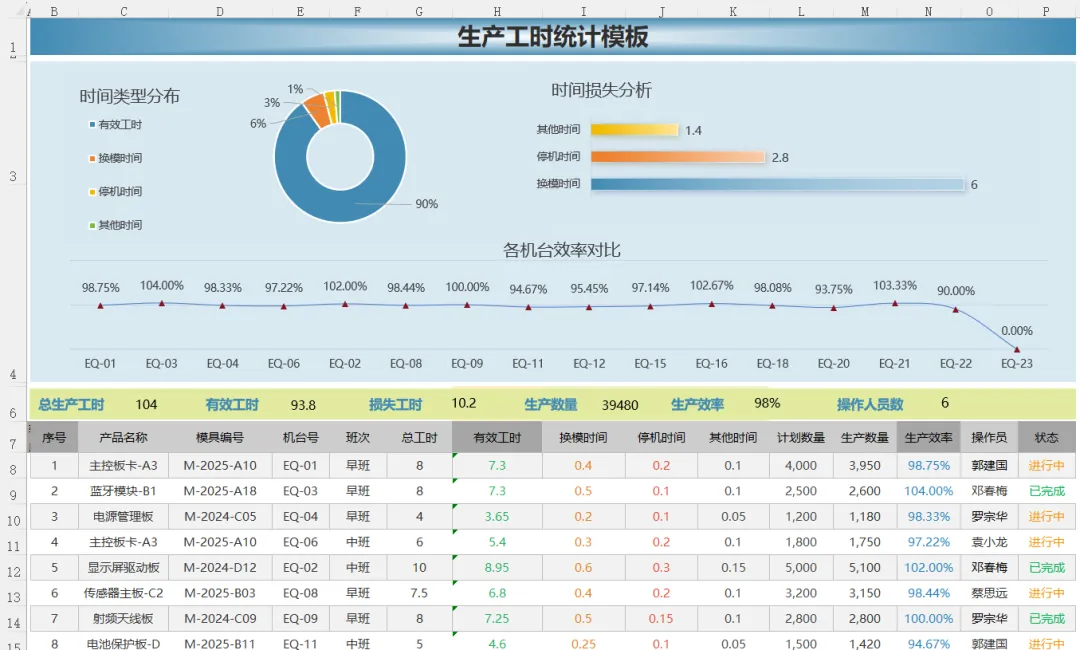The height and width of the screenshot is (650, 1080).
Task: Click the EQ-03 104.00% line marker
Action: 161,303
